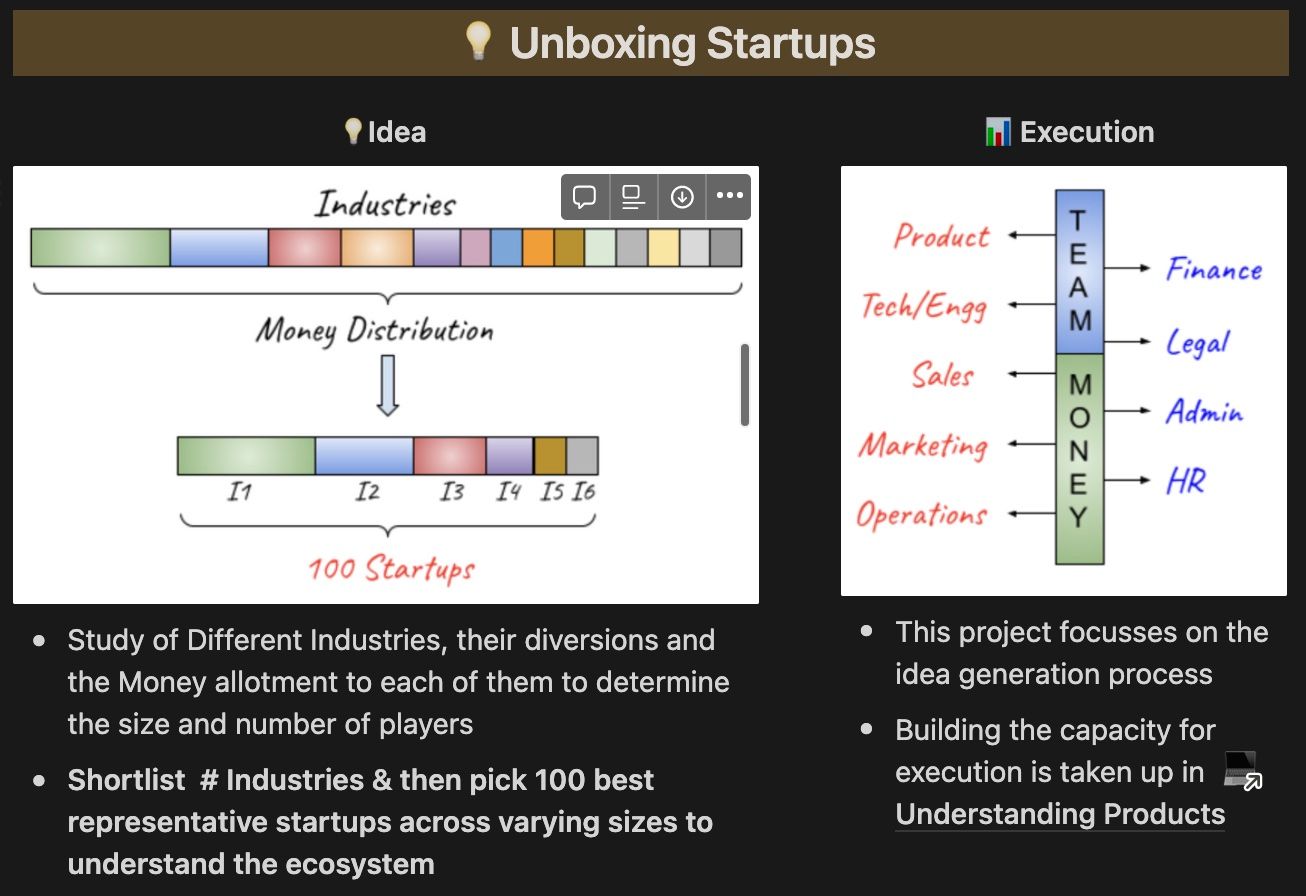Click the Unboxing Startups title text
Image resolution: width=1306 pixels, height=896 pixels.
point(692,43)
